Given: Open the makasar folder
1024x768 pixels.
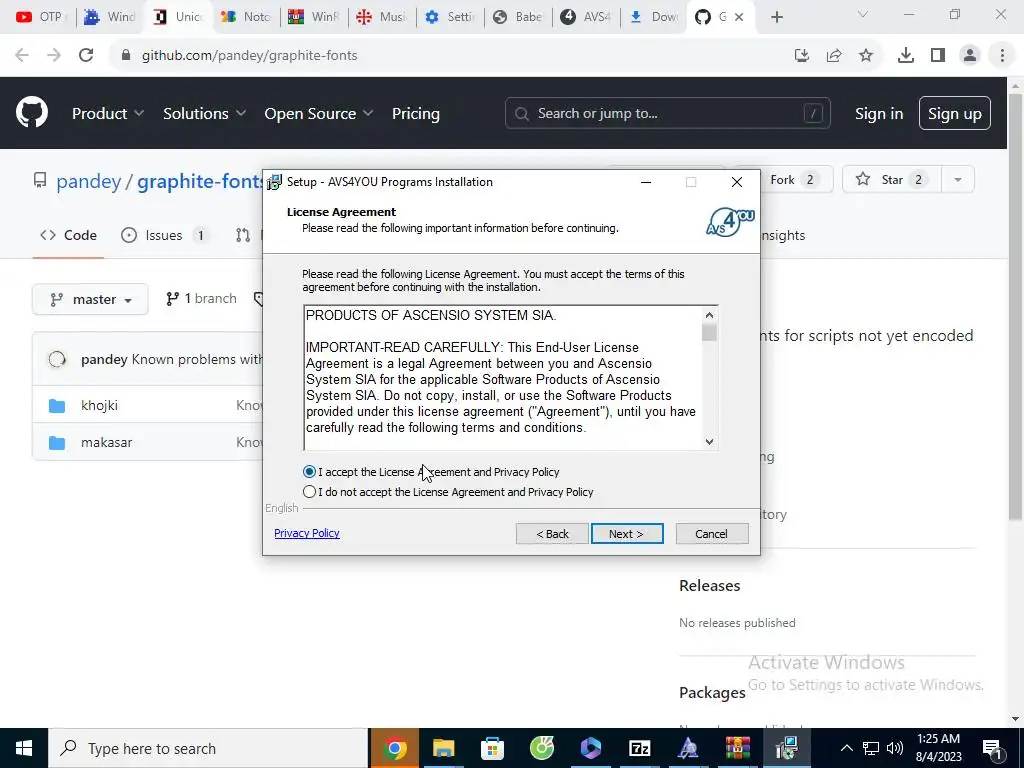Looking at the screenshot, I should [106, 442].
